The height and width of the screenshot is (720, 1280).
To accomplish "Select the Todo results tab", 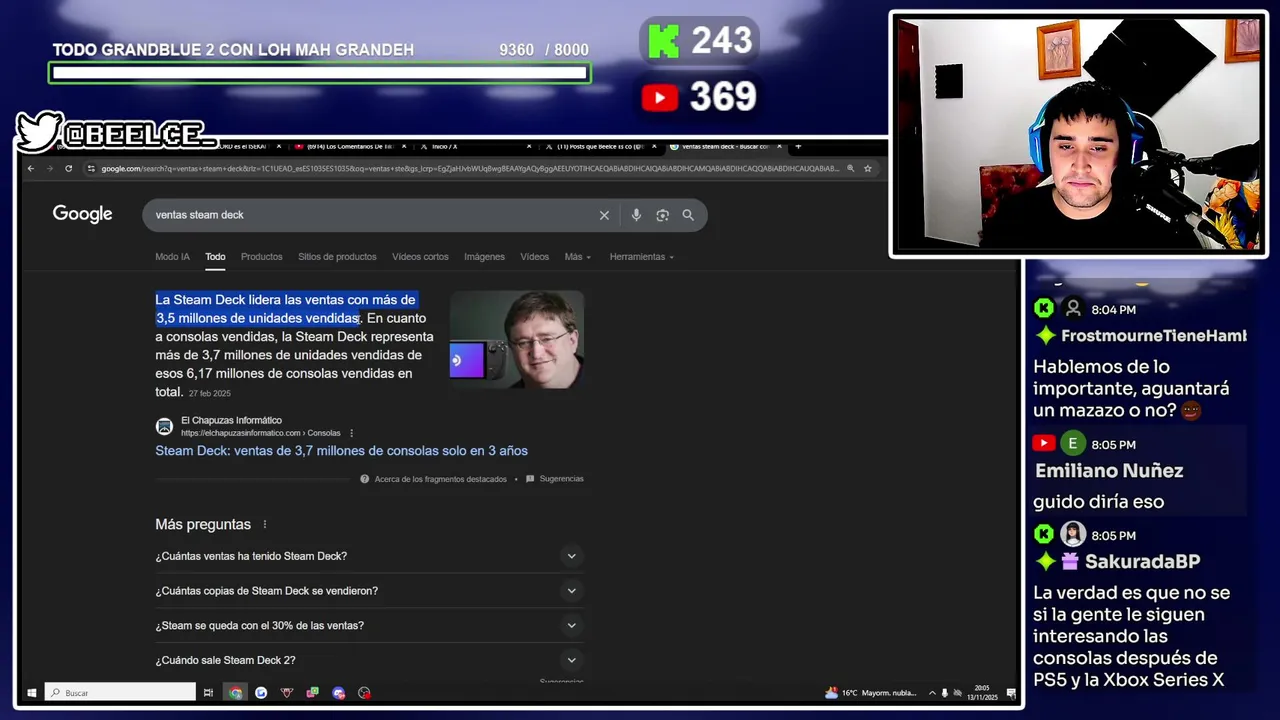I will [215, 257].
